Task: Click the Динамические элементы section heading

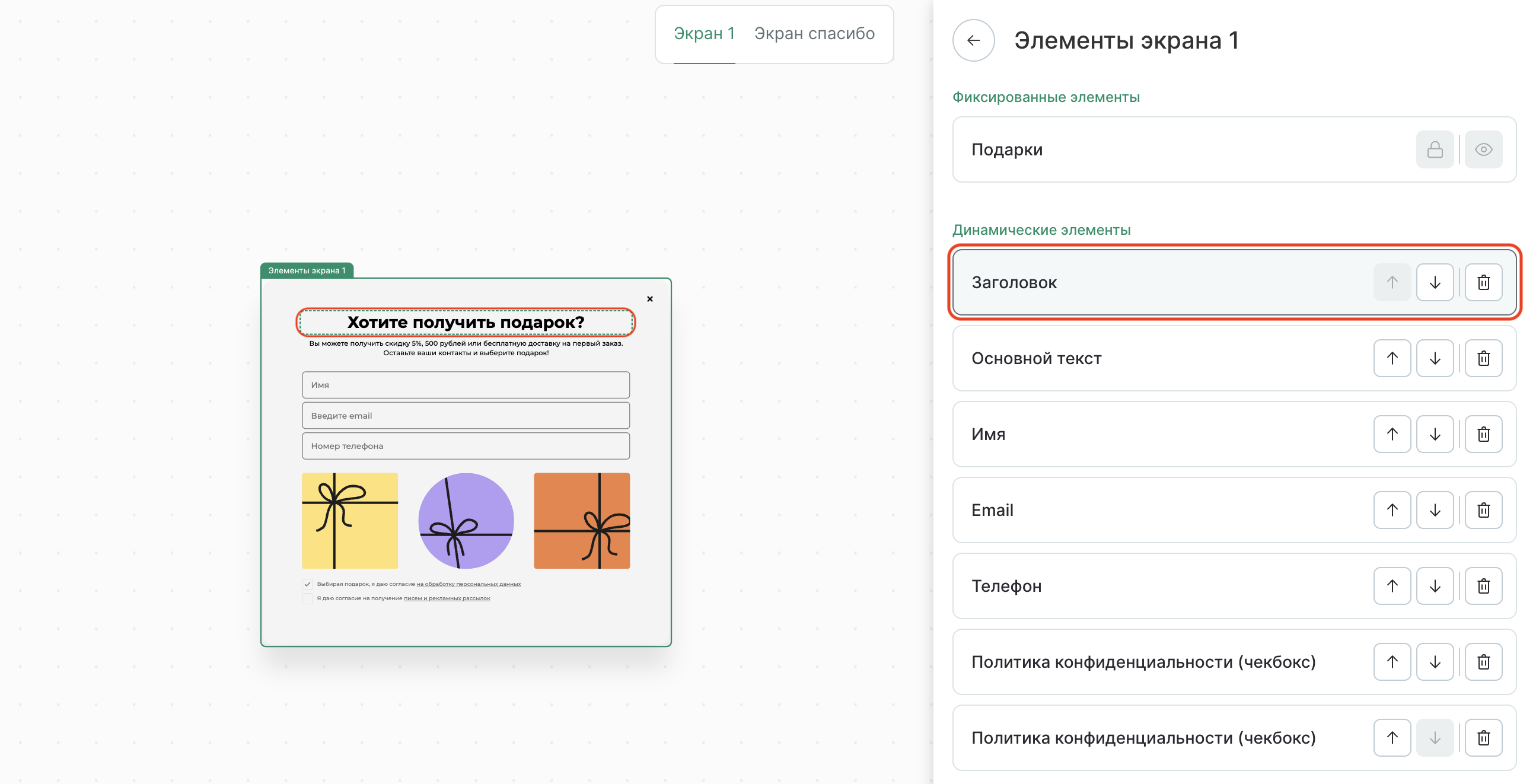Action: click(x=1041, y=230)
